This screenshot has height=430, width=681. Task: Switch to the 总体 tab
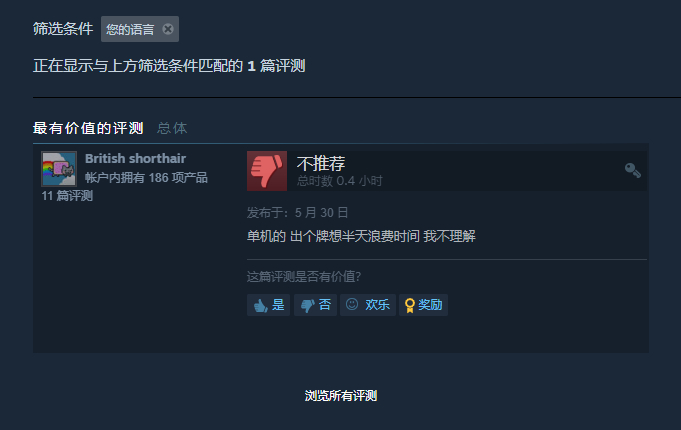pos(172,128)
